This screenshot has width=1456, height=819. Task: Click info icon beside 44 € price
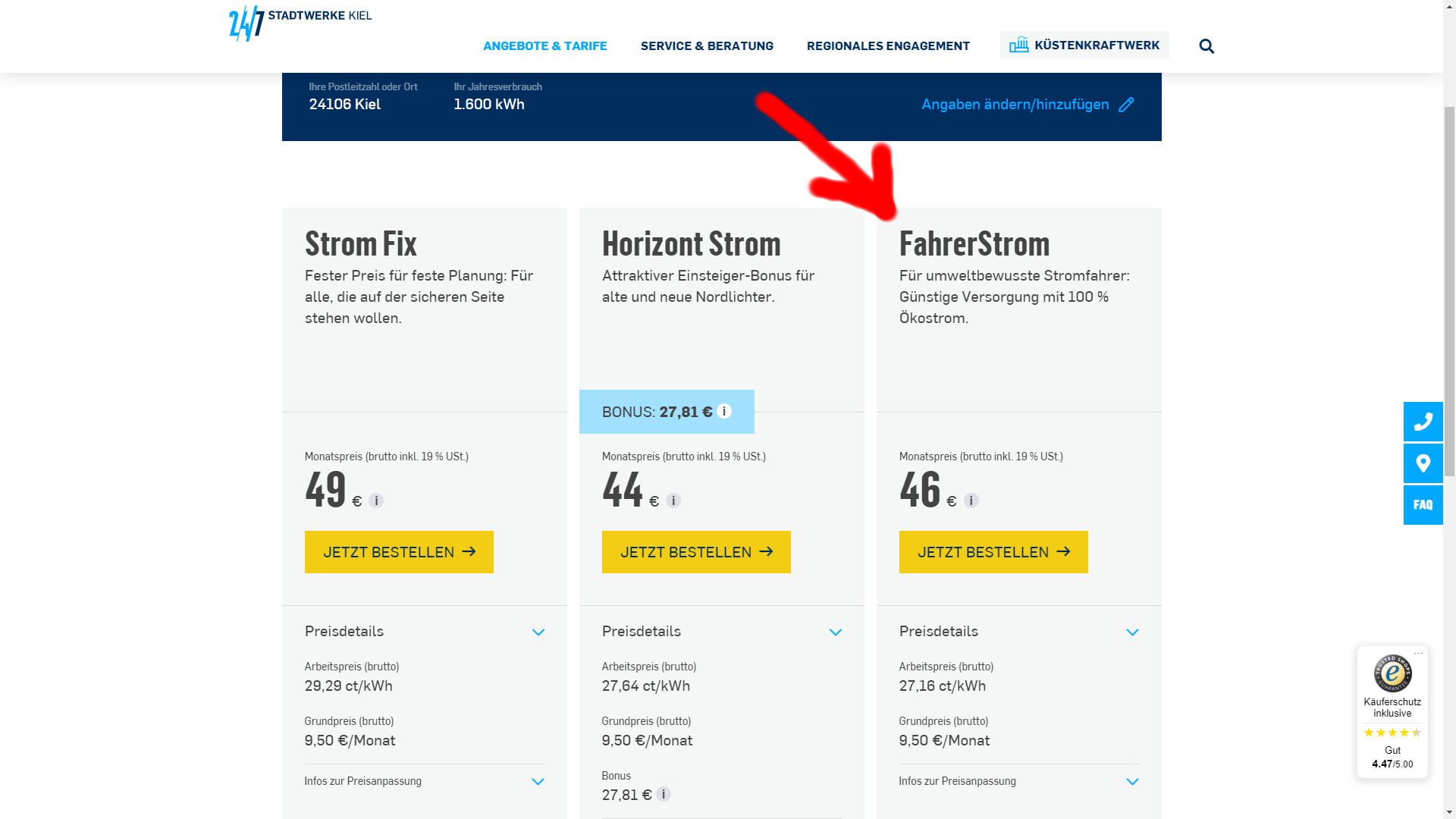tap(673, 500)
